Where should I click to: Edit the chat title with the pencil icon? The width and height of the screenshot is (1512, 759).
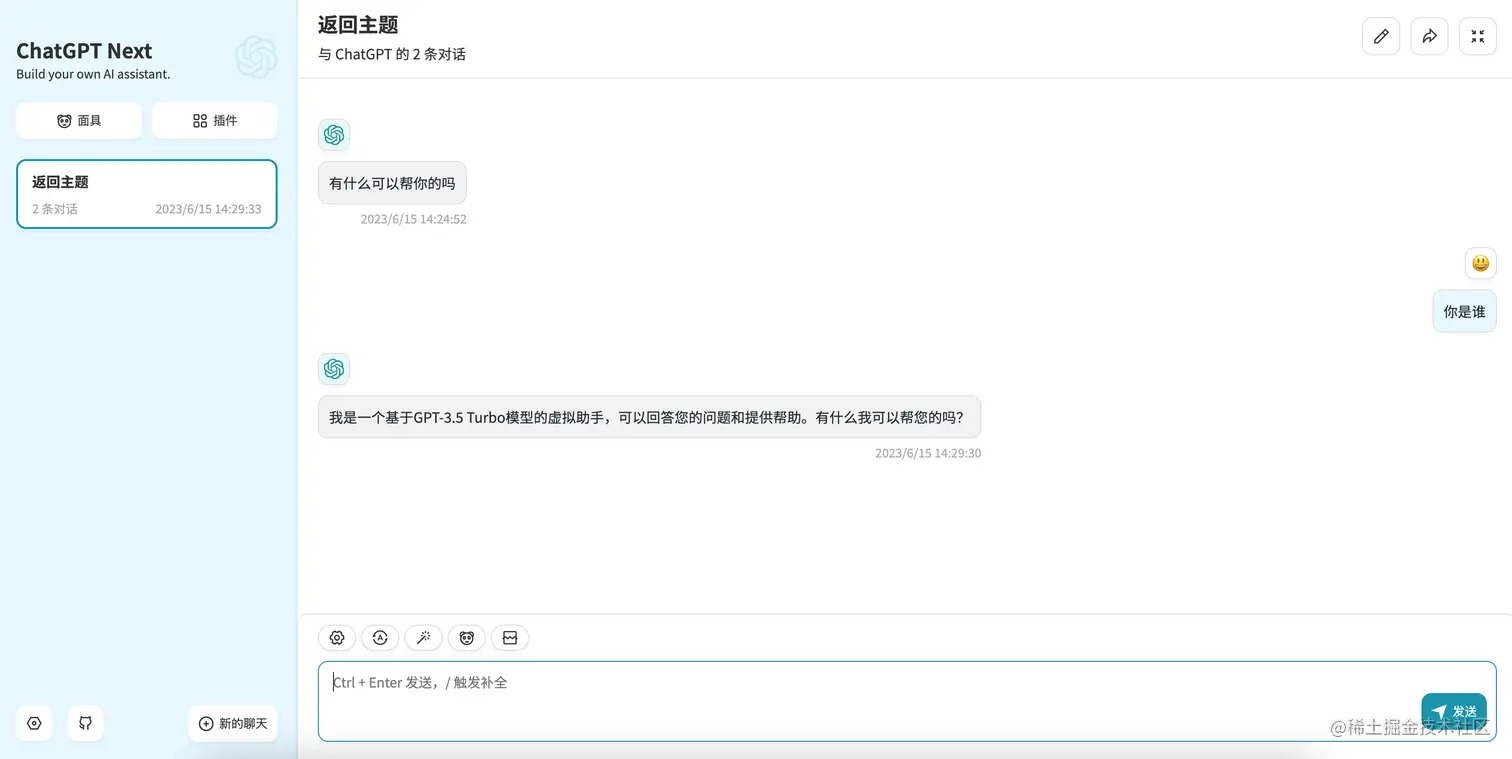coord(1381,35)
